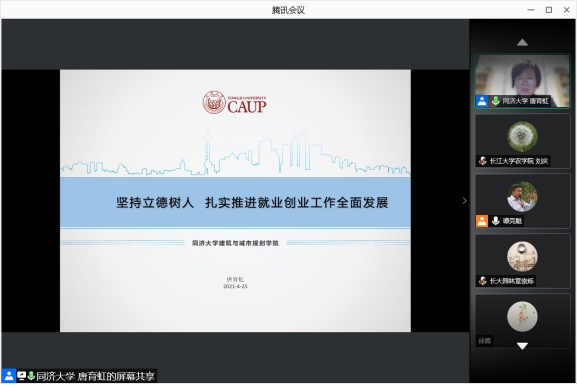
Task: Click the round avatar photo of 谭亮魁
Action: point(522,197)
